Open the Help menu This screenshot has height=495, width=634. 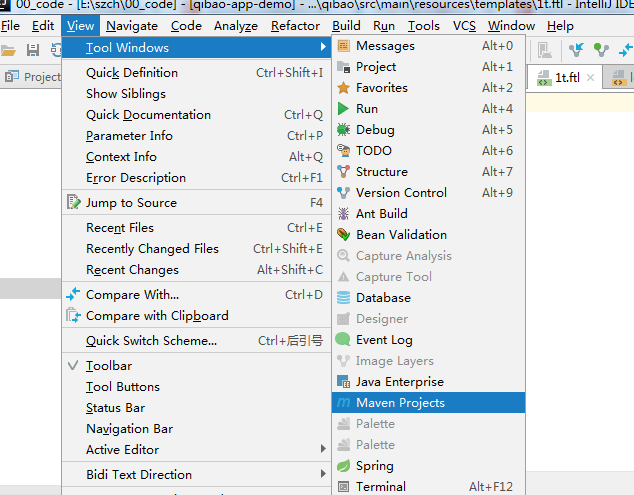point(560,26)
